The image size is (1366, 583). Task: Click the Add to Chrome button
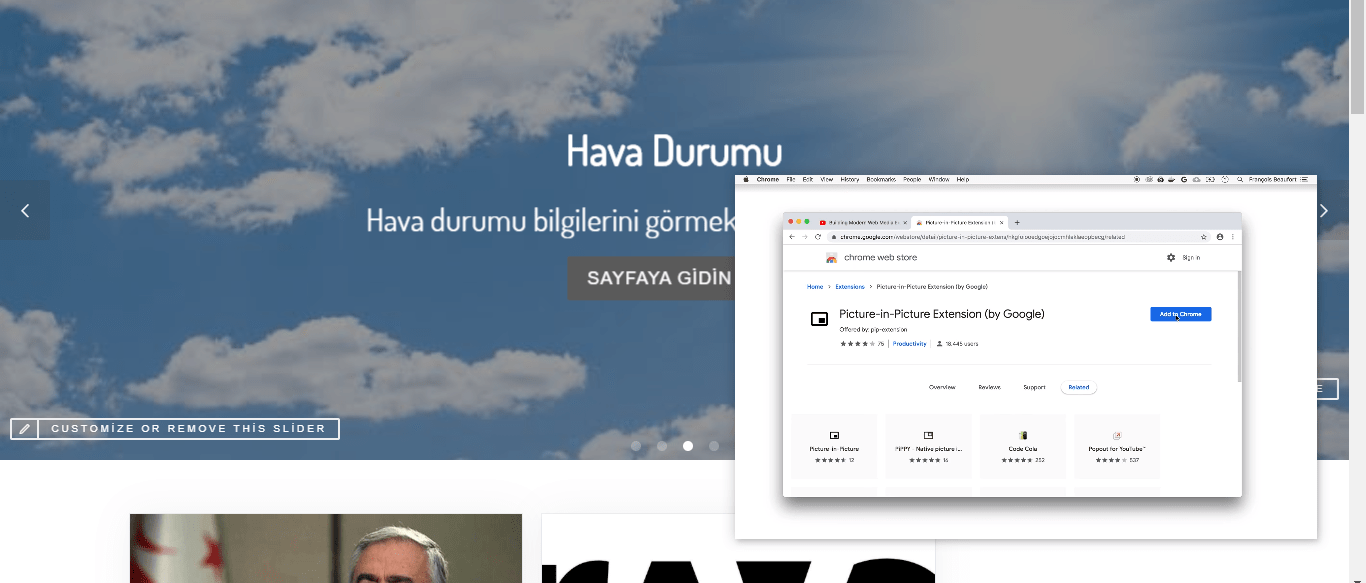tap(1180, 314)
